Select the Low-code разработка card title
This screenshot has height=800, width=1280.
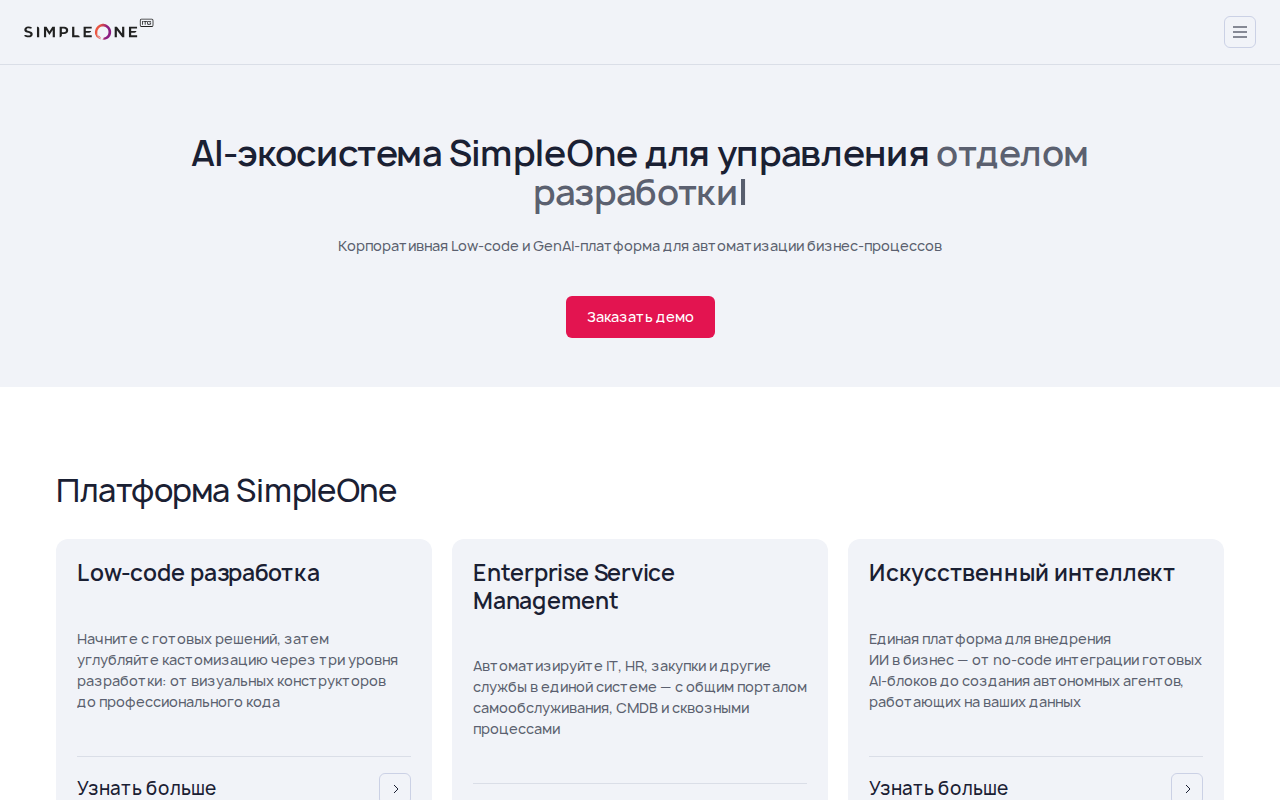[x=199, y=573]
